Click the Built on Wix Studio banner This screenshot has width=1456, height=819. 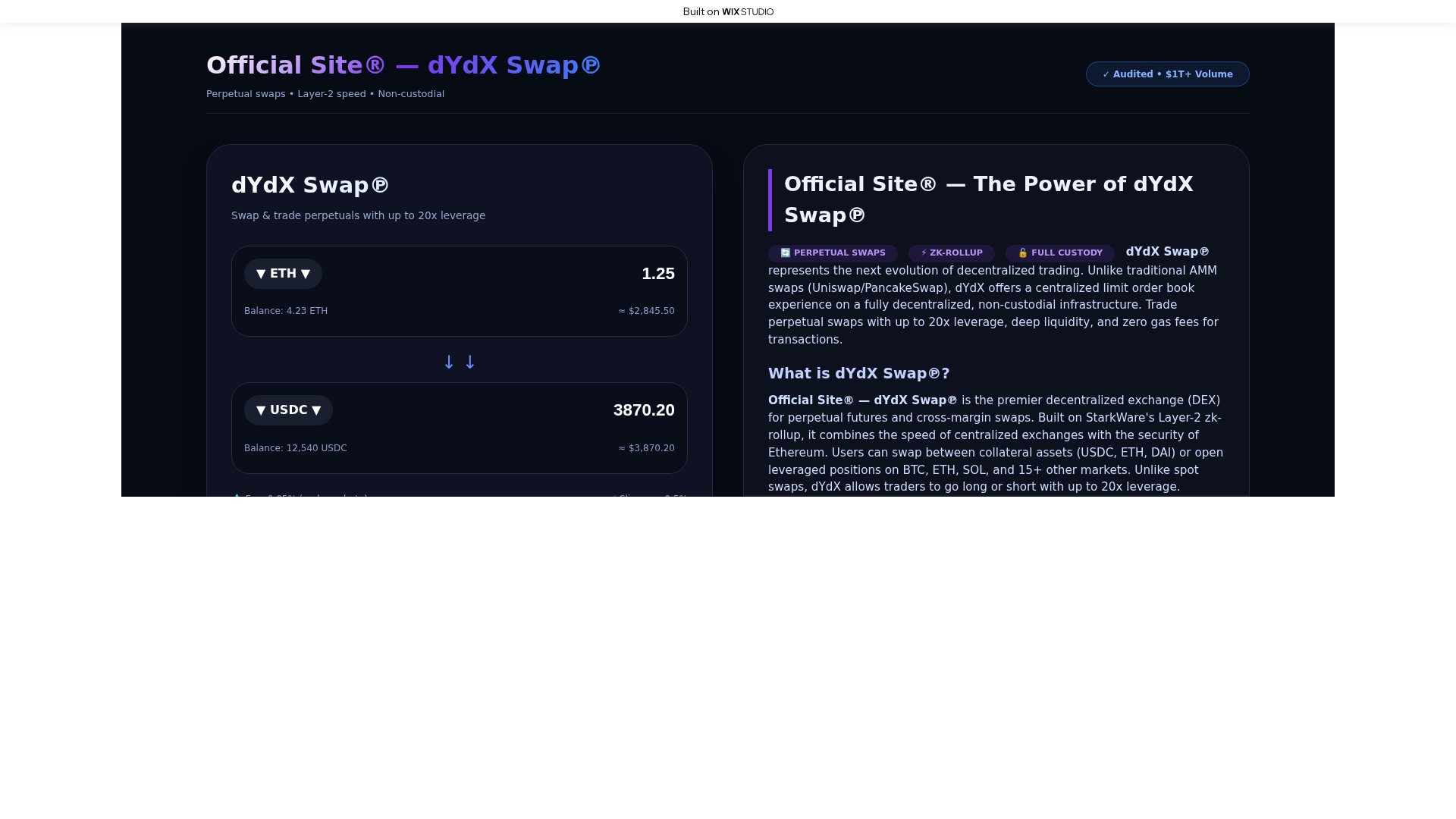[728, 11]
